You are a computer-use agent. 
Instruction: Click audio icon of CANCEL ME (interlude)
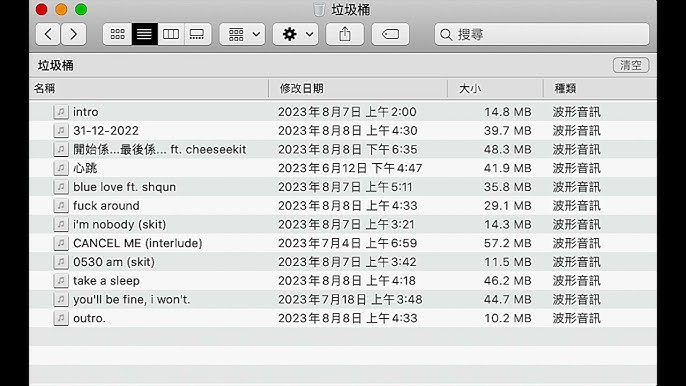61,243
